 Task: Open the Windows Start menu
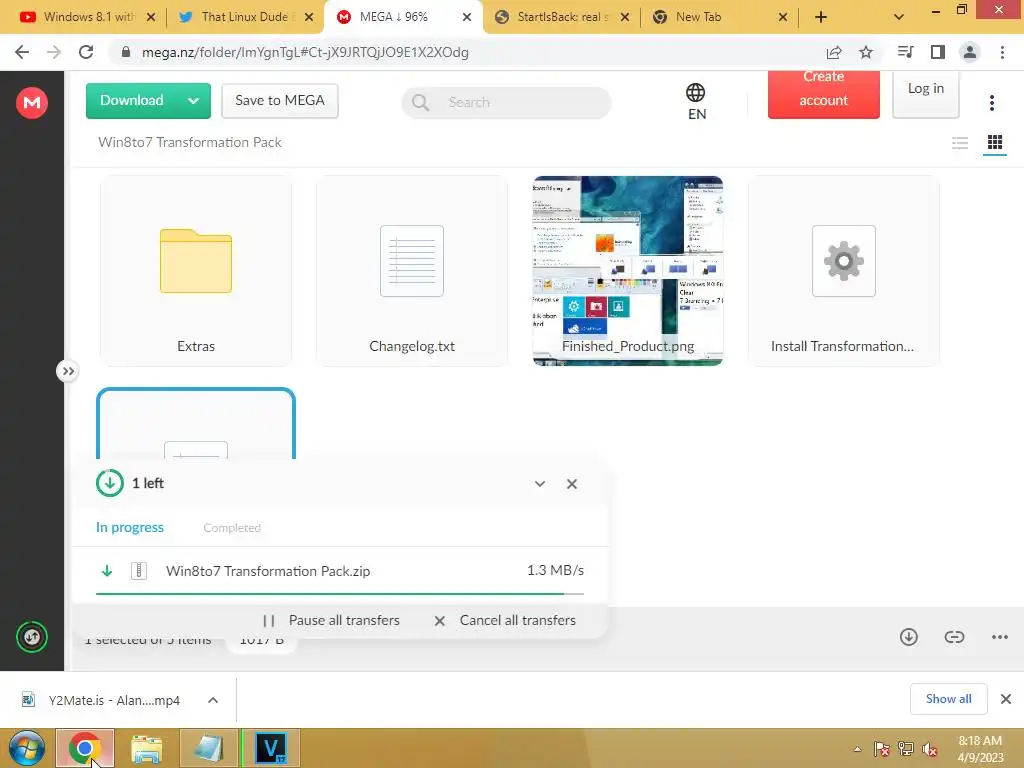(27, 748)
